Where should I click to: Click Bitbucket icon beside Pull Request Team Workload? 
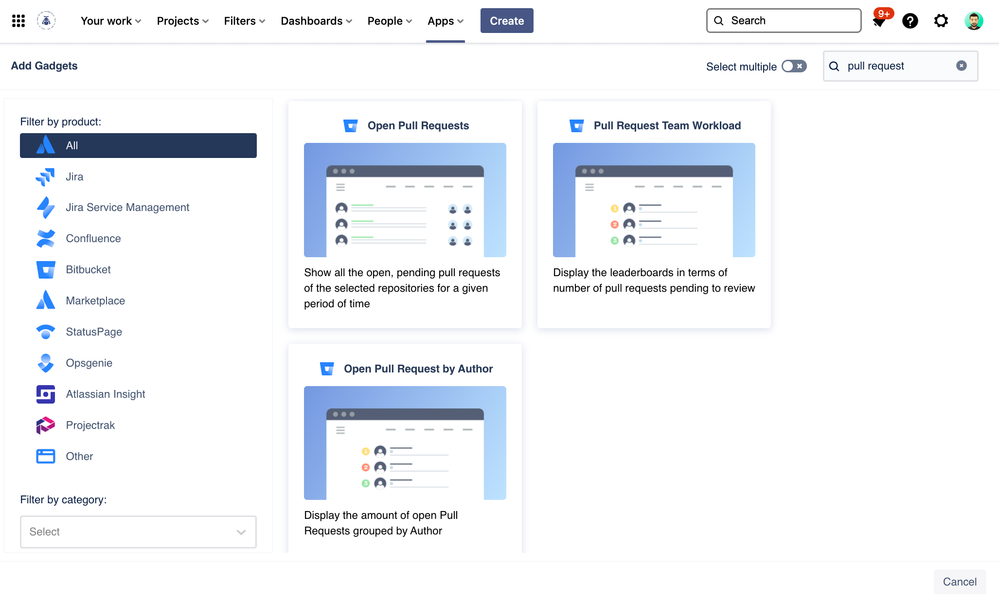tap(577, 126)
